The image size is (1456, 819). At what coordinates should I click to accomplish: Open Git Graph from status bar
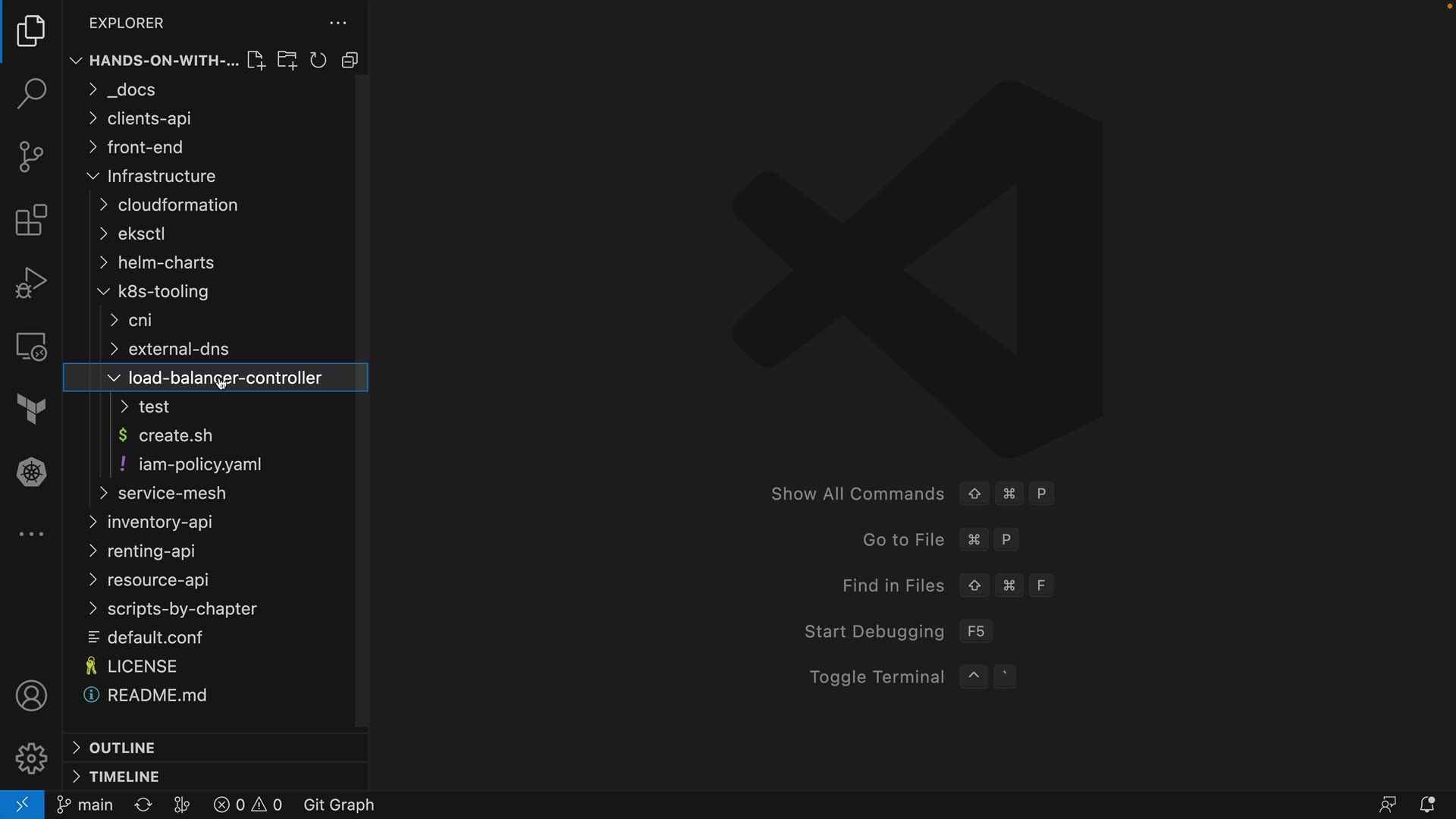point(339,805)
